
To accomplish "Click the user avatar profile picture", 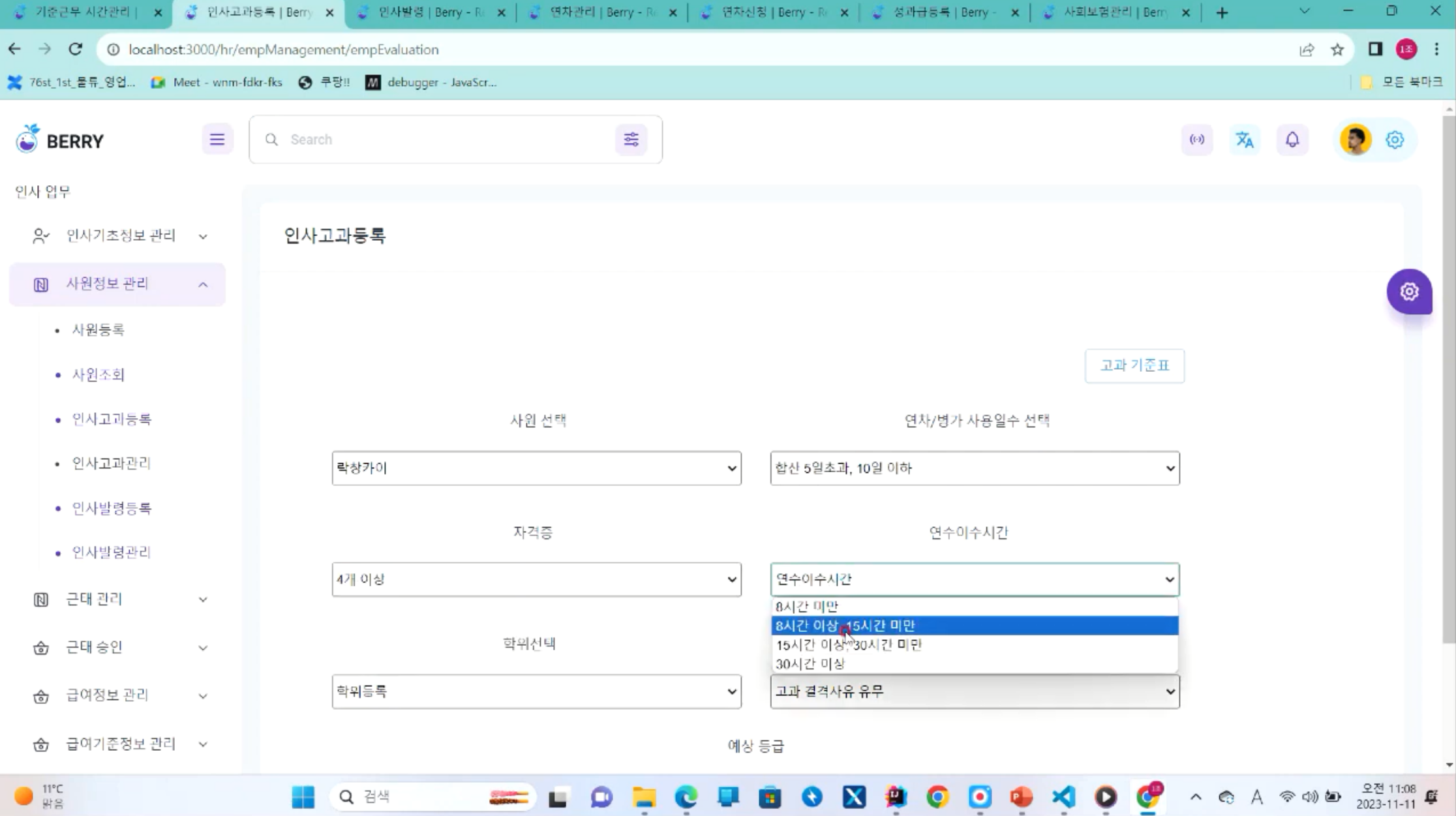I will (1356, 140).
